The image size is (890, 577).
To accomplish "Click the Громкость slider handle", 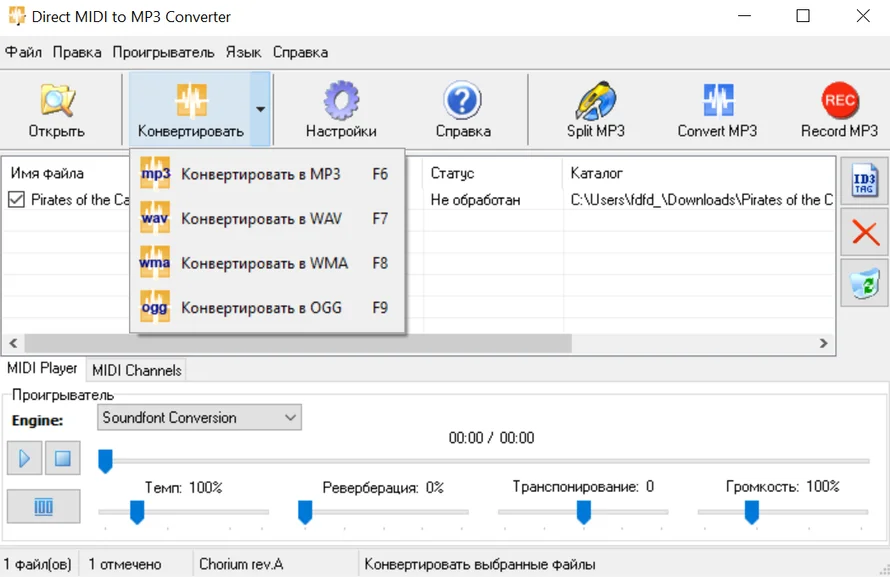I will (x=752, y=512).
